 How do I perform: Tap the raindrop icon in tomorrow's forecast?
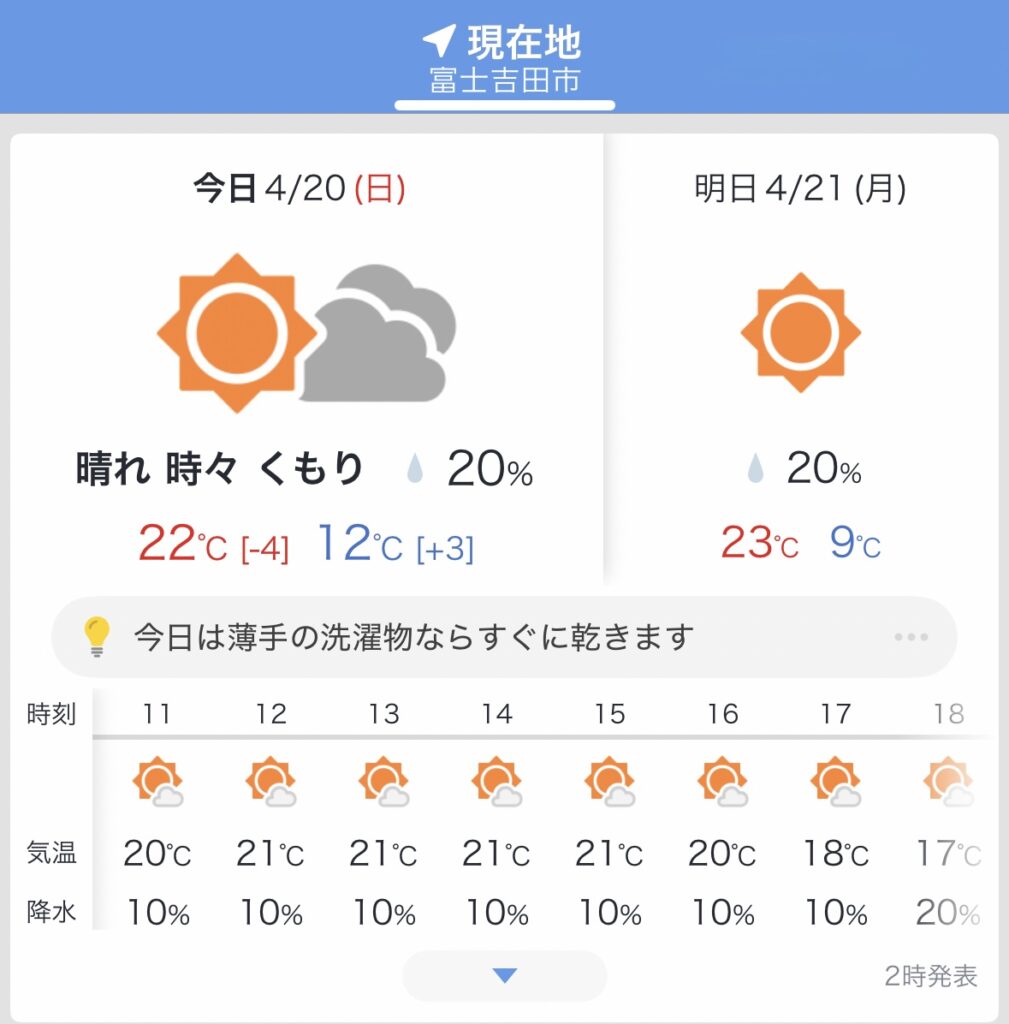pyautogui.click(x=756, y=468)
